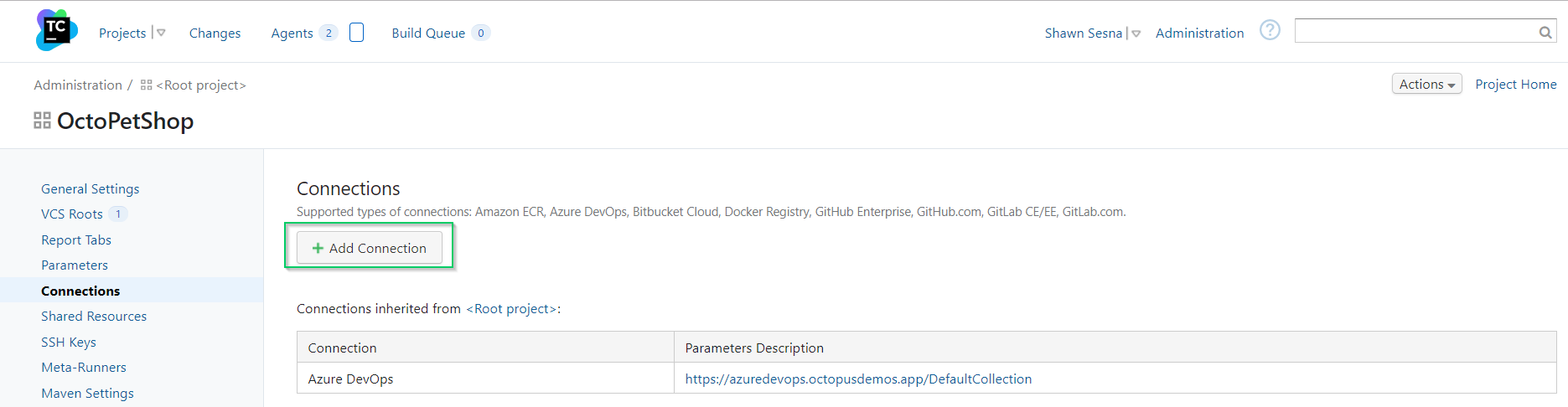Click the green plus icon on Add Connection
This screenshot has height=407, width=1568.
(x=318, y=249)
